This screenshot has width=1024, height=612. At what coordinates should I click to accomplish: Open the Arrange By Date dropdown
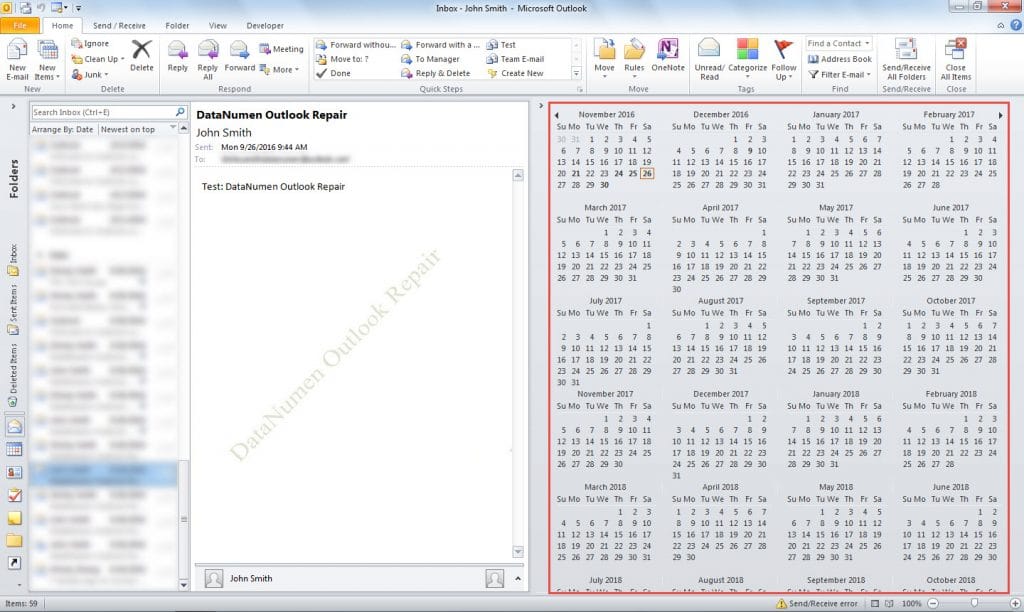(x=65, y=128)
